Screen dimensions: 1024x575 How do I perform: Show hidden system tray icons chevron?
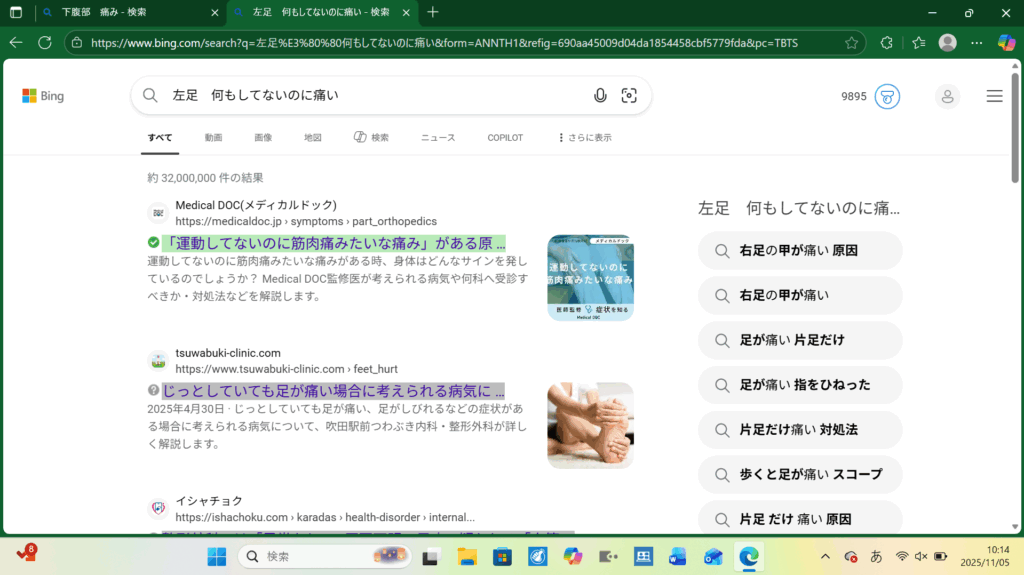[825, 556]
